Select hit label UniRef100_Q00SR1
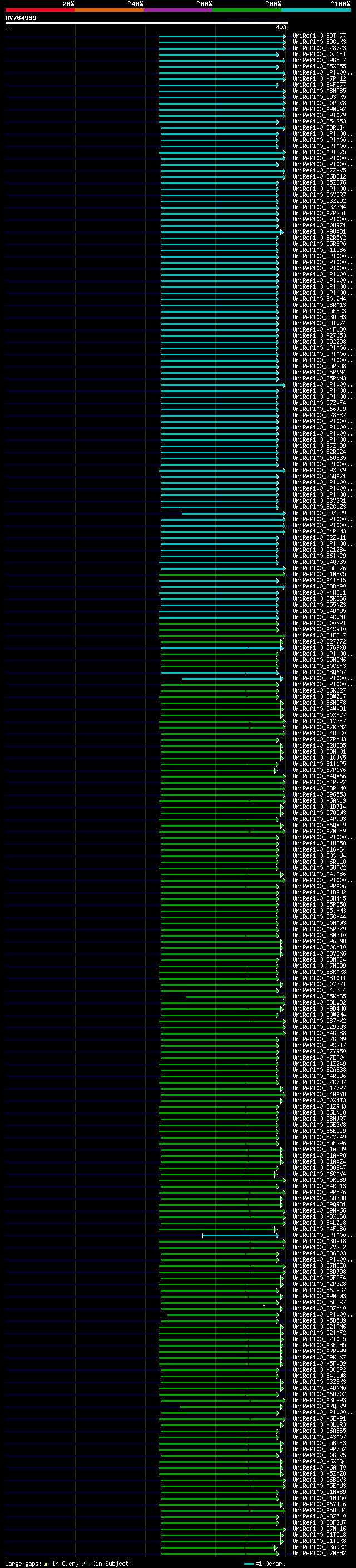The image size is (356, 1568). point(319,623)
